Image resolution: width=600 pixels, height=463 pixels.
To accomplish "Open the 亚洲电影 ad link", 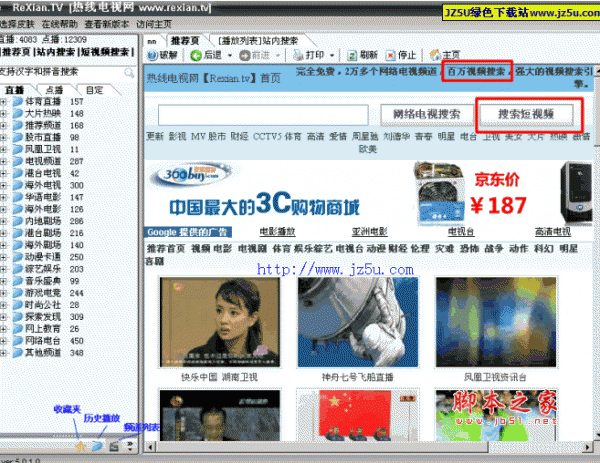I will 370,232.
